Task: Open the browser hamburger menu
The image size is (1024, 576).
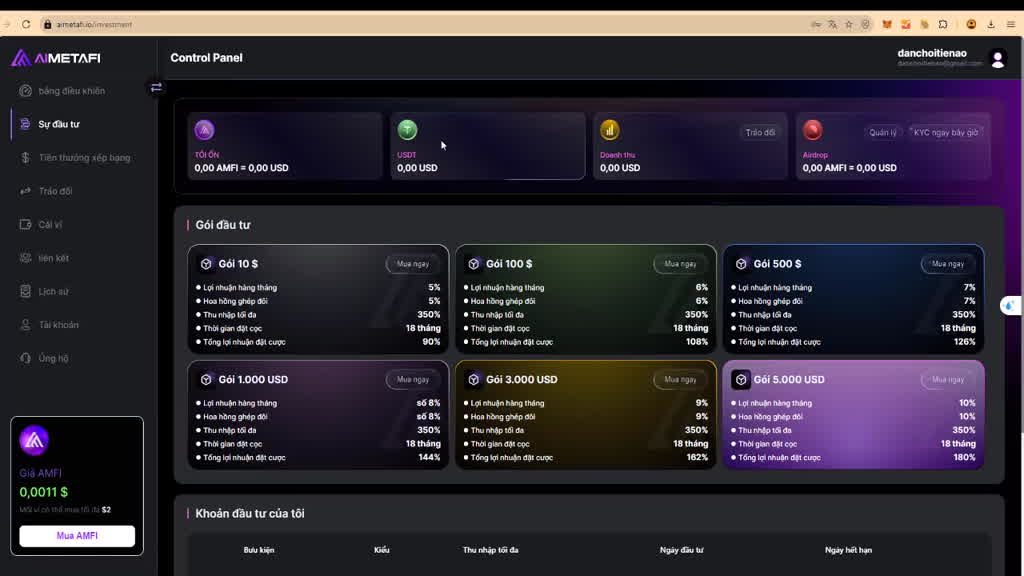Action: pyautogui.click(x=1011, y=24)
